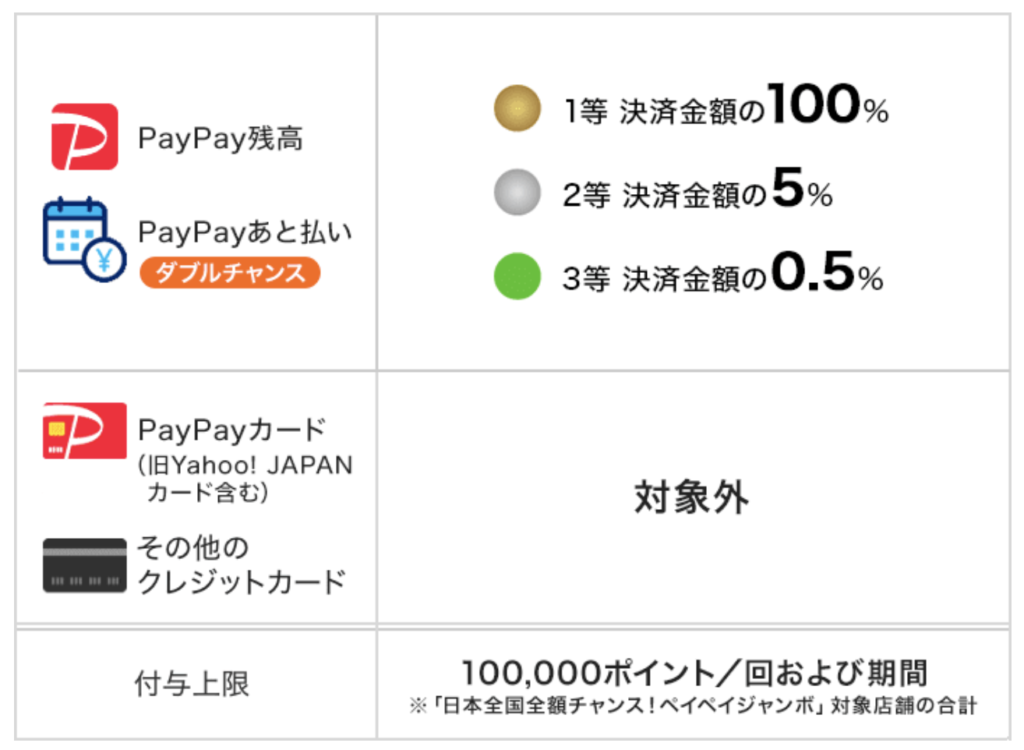Screen dimensions: 1024x750
Task: Click the orange ダブルチャンス badge
Action: (x=230, y=272)
